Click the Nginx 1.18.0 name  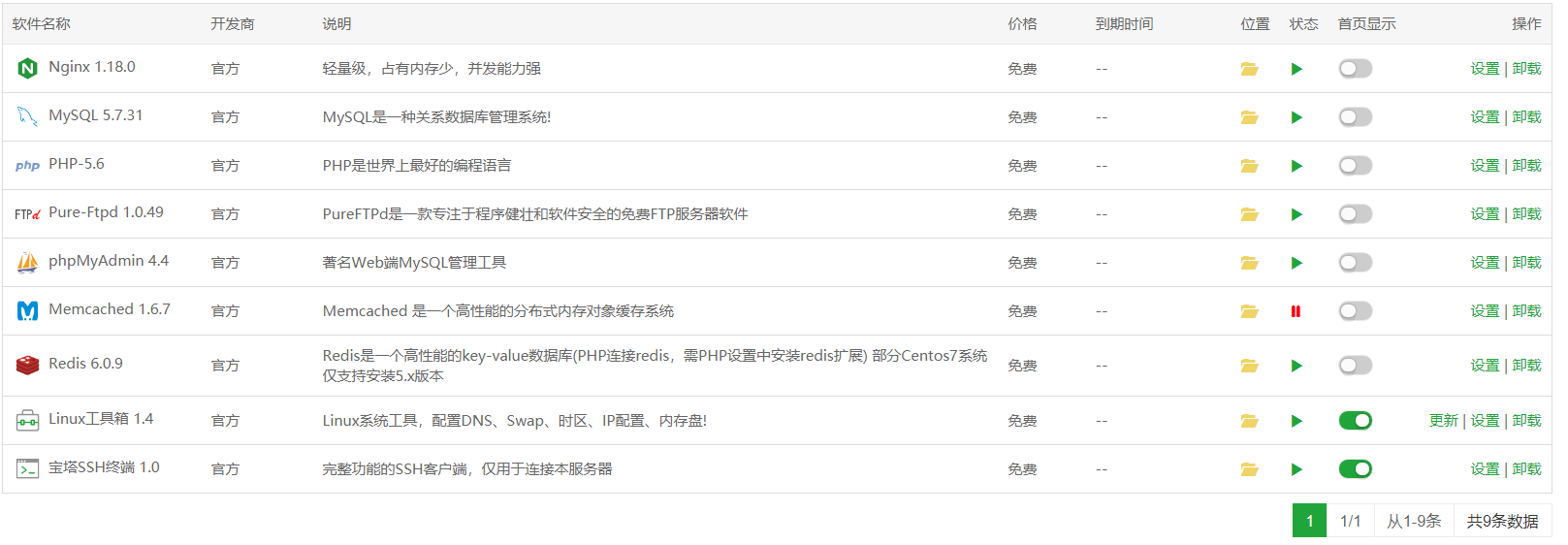tap(92, 67)
